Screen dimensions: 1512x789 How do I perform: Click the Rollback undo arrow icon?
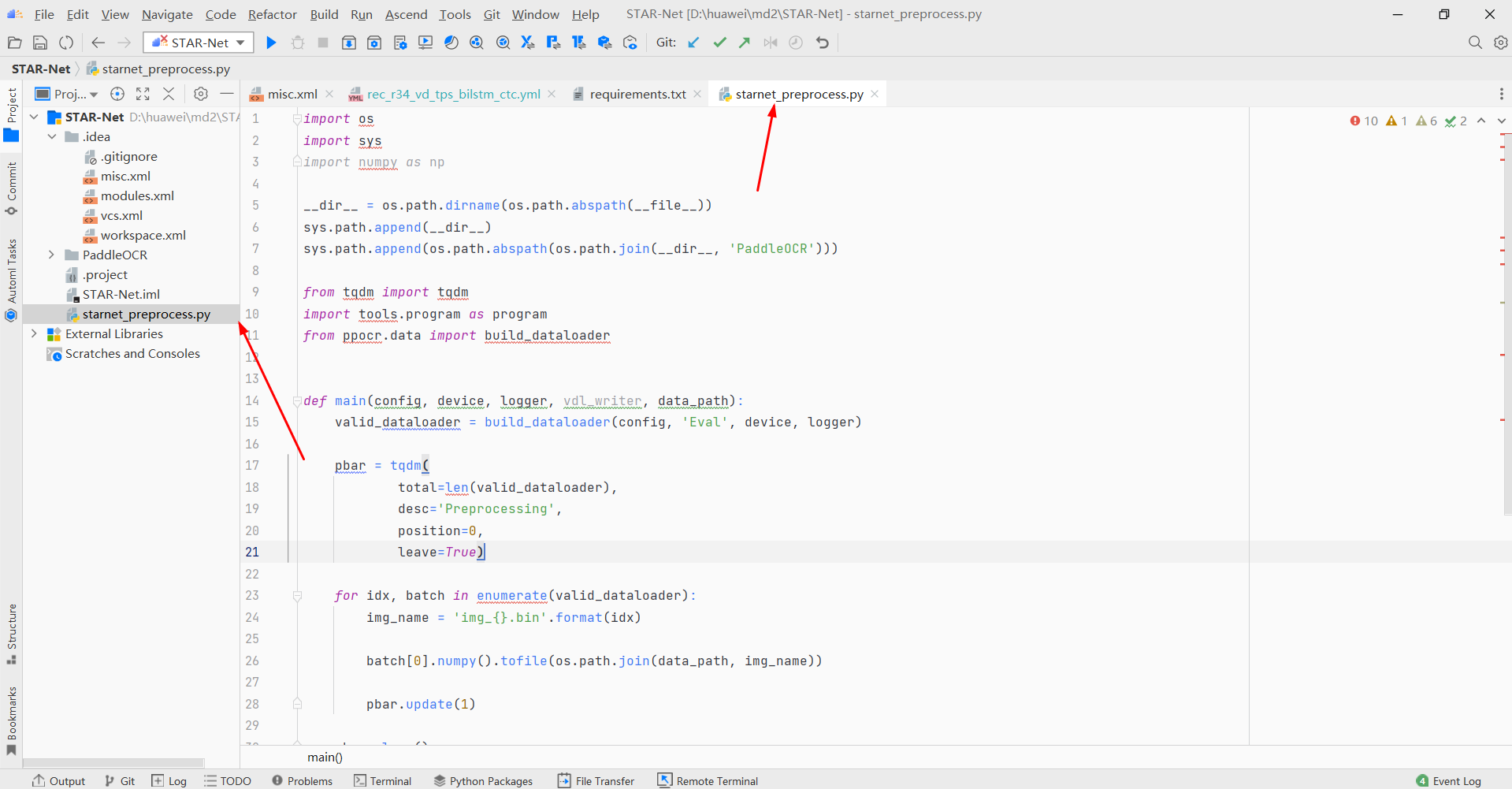[x=823, y=43]
